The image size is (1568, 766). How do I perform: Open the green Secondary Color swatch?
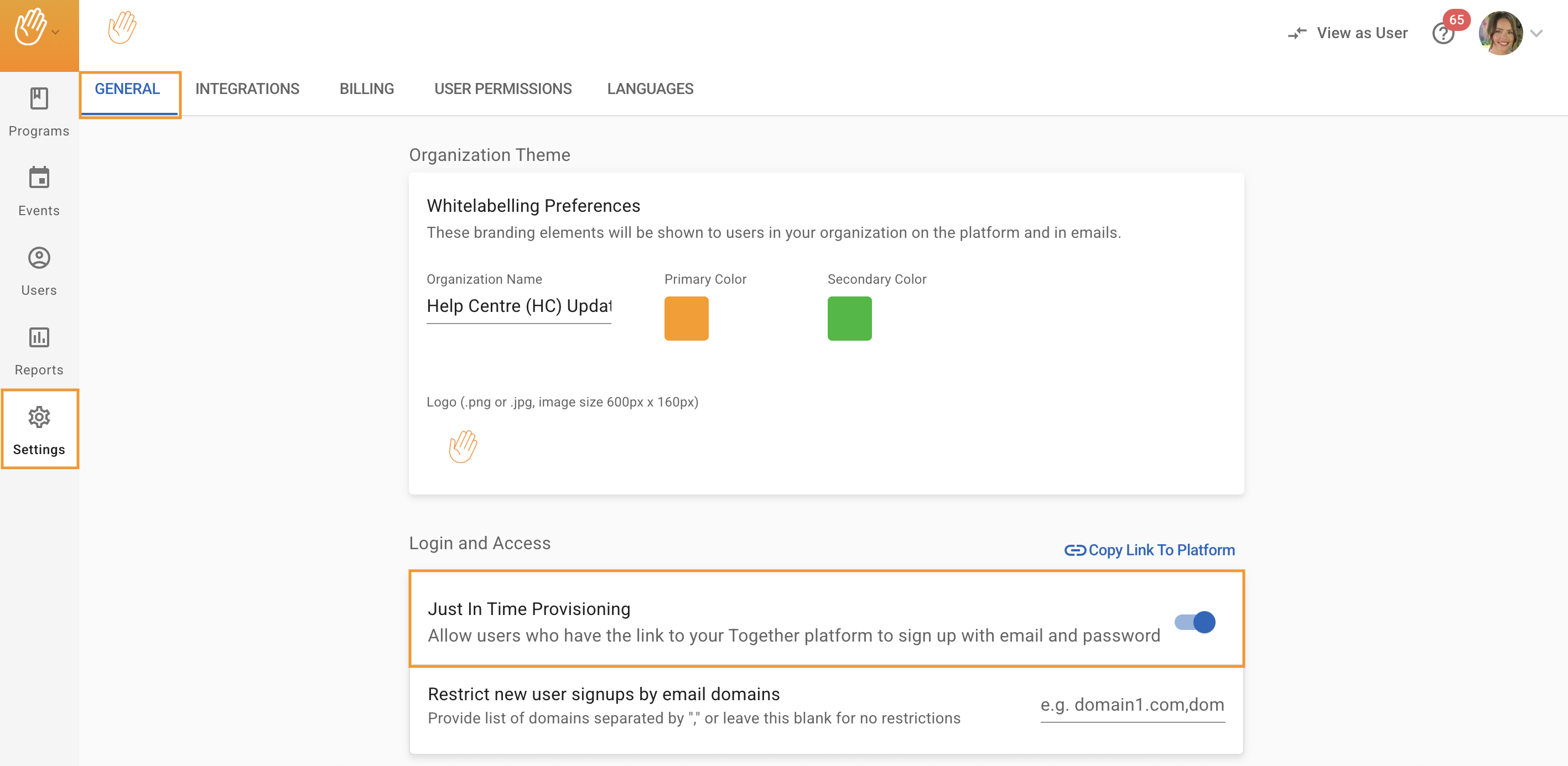849,318
